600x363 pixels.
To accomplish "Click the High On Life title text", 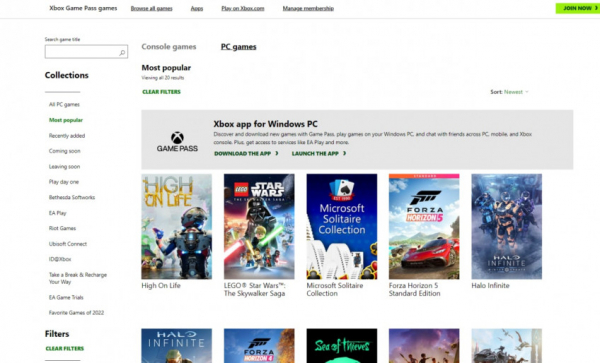I will 161,286.
